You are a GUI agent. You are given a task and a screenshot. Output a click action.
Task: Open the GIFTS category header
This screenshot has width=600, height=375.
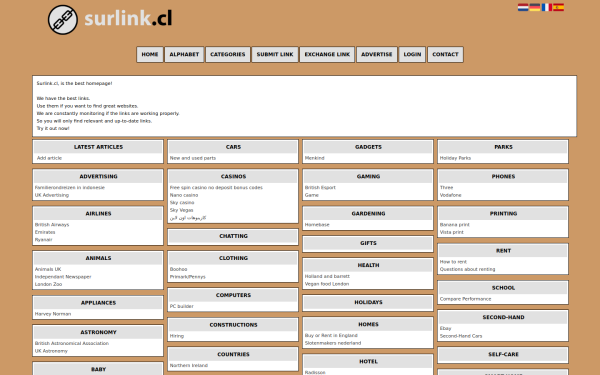pyautogui.click(x=368, y=243)
